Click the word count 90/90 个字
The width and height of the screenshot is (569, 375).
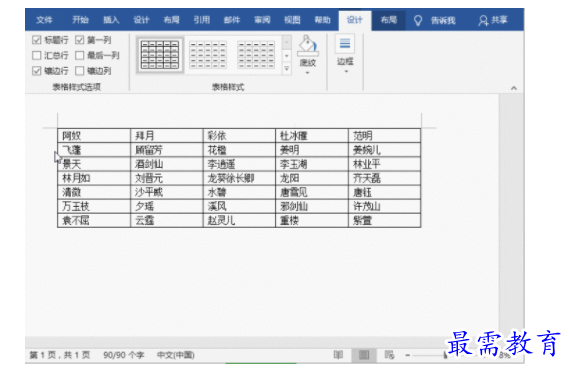124,355
